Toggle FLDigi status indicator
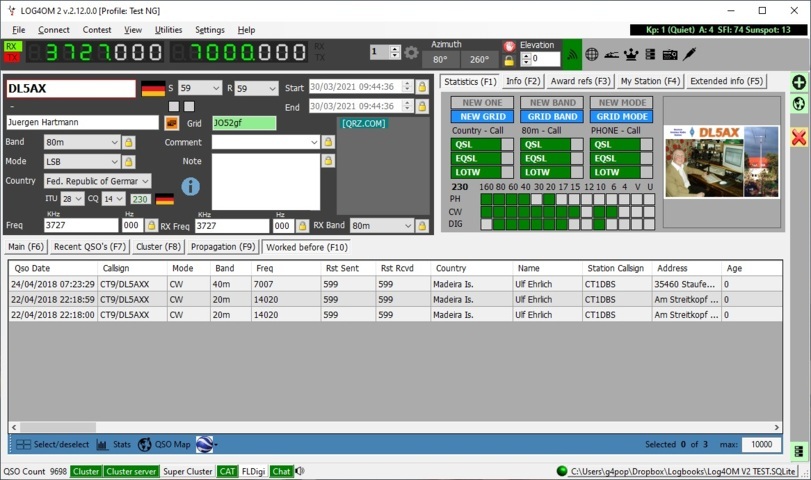811x480 pixels. (253, 471)
